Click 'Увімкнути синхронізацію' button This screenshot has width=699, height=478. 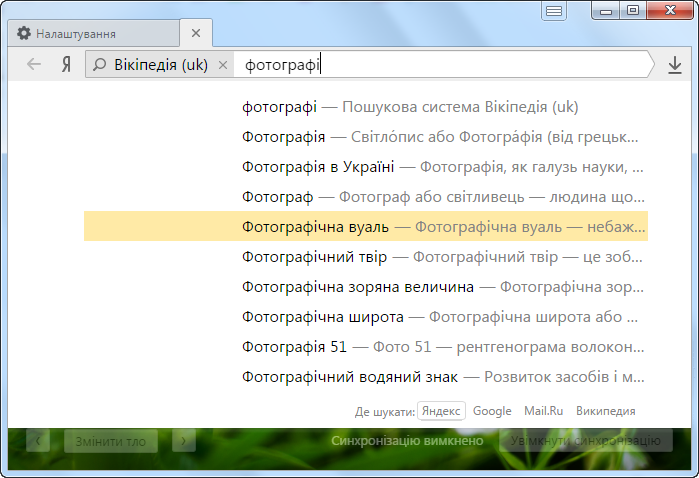coord(586,441)
